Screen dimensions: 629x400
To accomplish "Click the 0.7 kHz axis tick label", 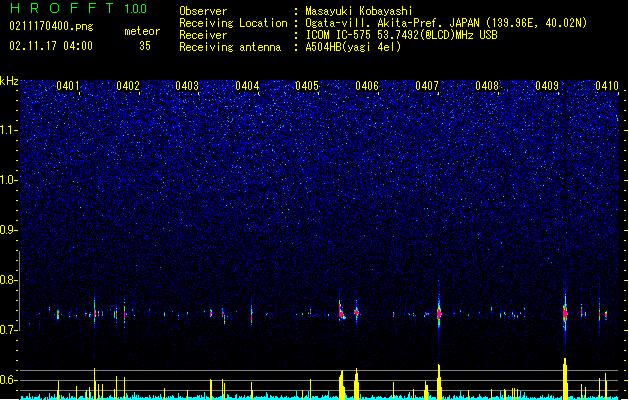I will [9, 330].
